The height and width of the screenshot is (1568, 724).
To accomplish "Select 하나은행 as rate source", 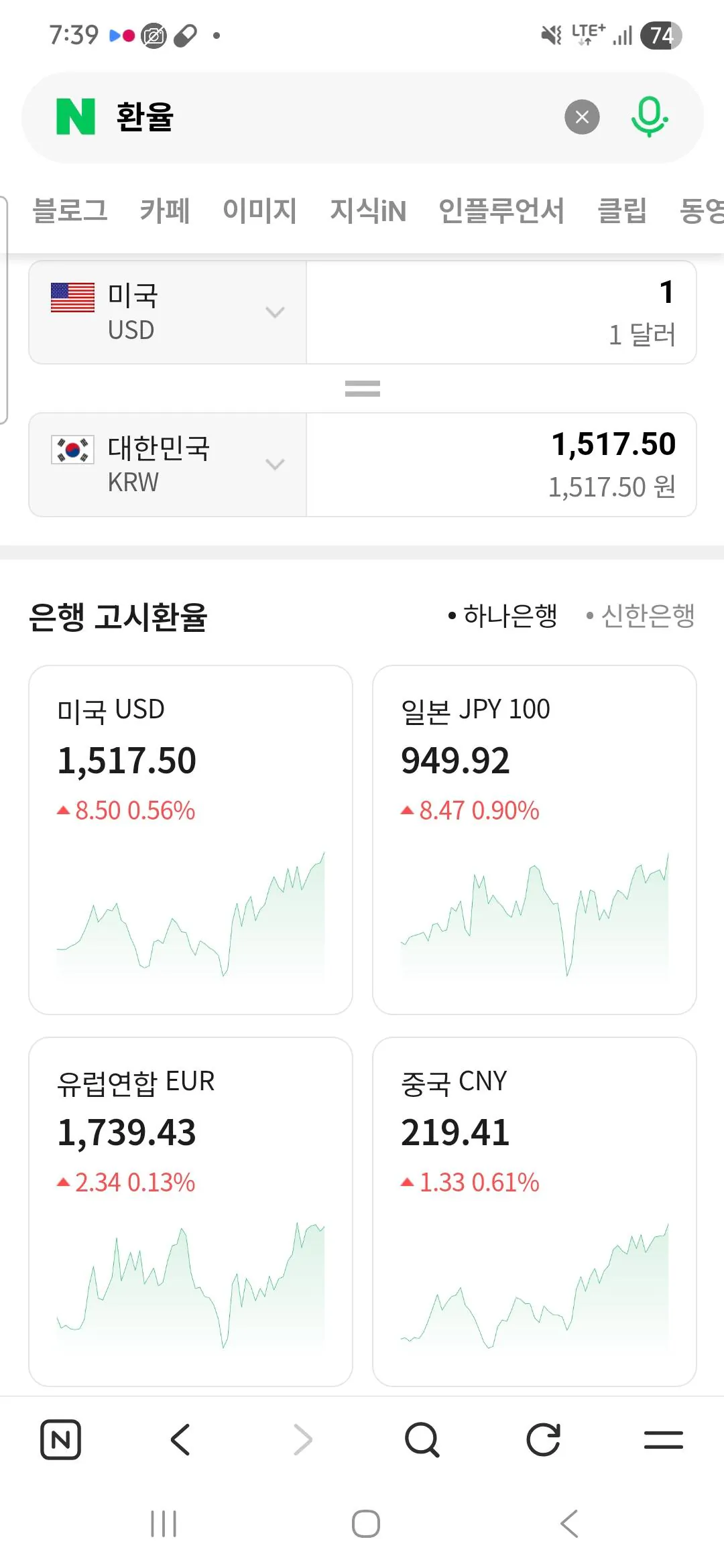I will [x=504, y=616].
